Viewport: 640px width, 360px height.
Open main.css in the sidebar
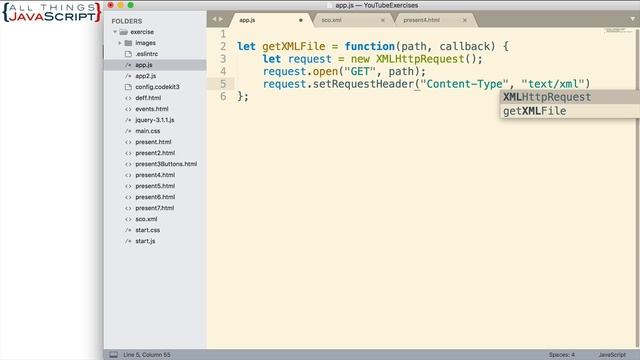(148, 131)
